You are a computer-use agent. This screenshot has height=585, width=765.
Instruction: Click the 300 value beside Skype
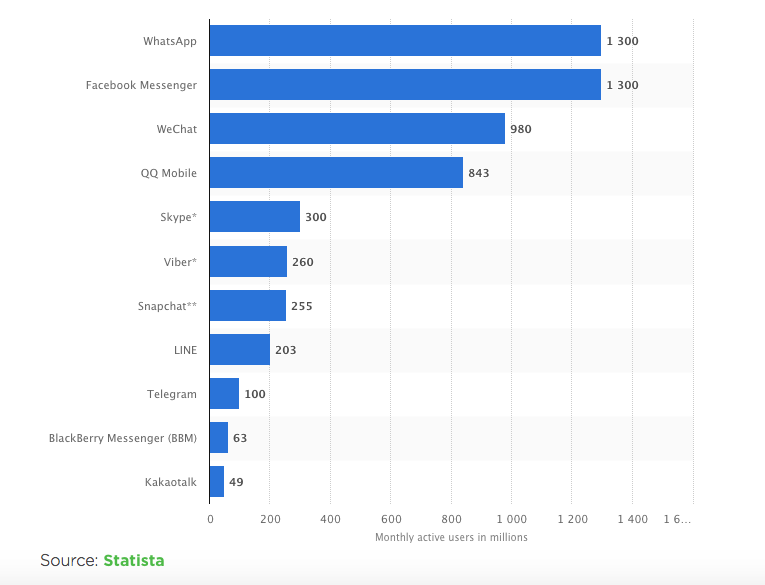(x=316, y=217)
